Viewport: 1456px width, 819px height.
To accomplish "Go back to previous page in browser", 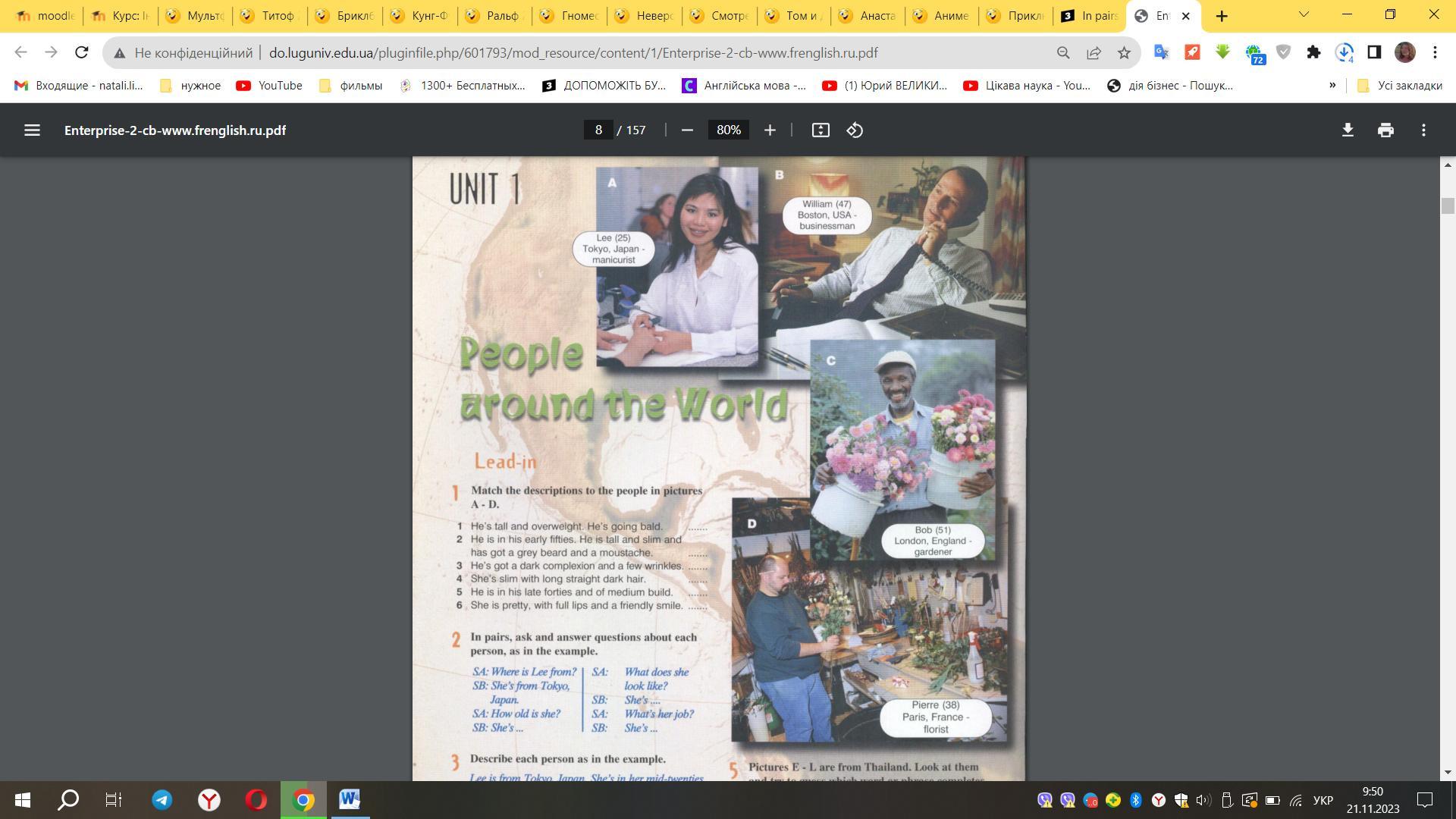I will click(x=20, y=52).
